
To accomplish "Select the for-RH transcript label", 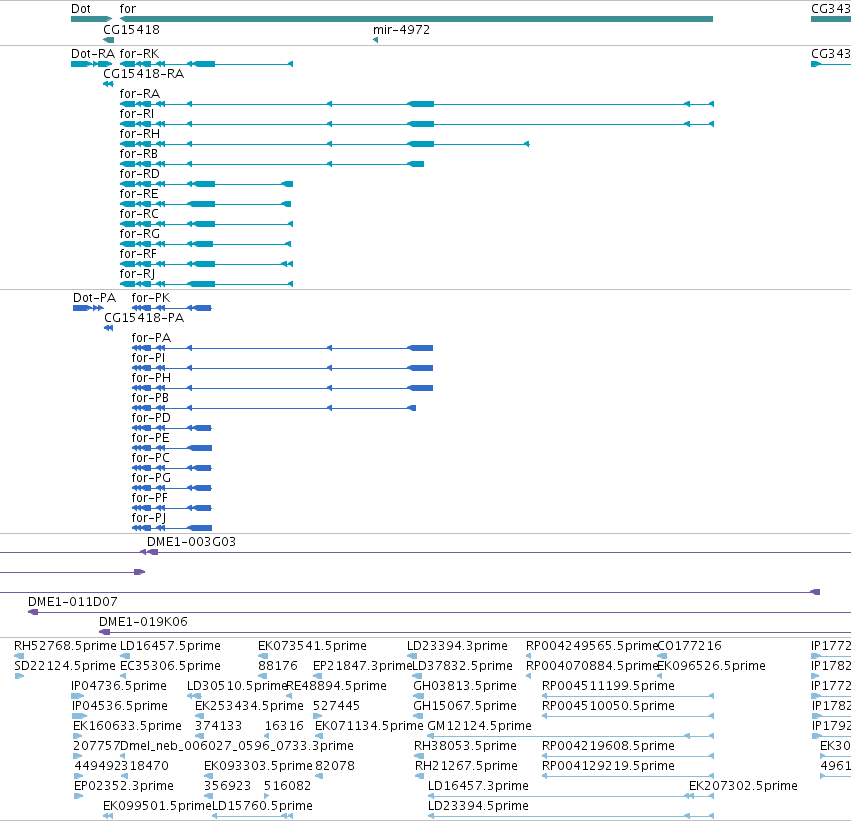I will click(139, 134).
